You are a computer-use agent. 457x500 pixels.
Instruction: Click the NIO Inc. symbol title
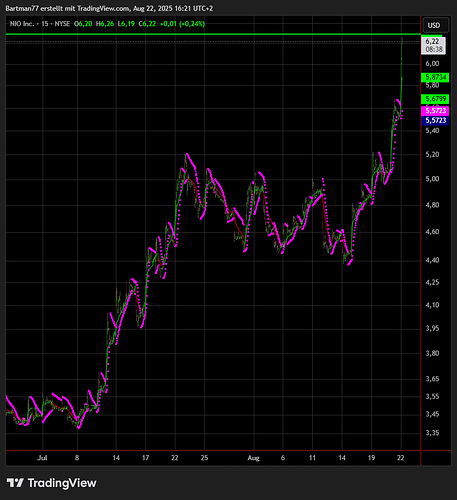pyautogui.click(x=23, y=24)
